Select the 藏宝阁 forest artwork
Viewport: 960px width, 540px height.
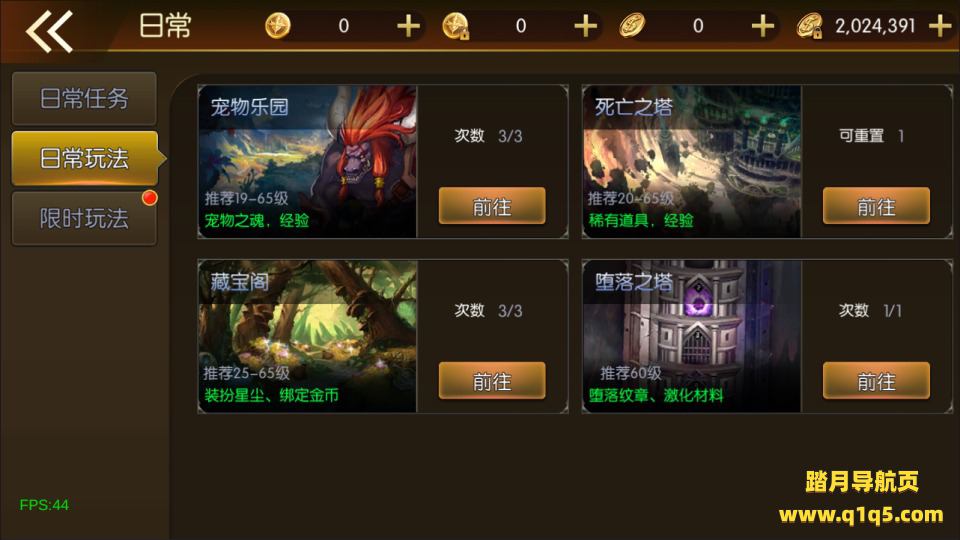pos(307,336)
